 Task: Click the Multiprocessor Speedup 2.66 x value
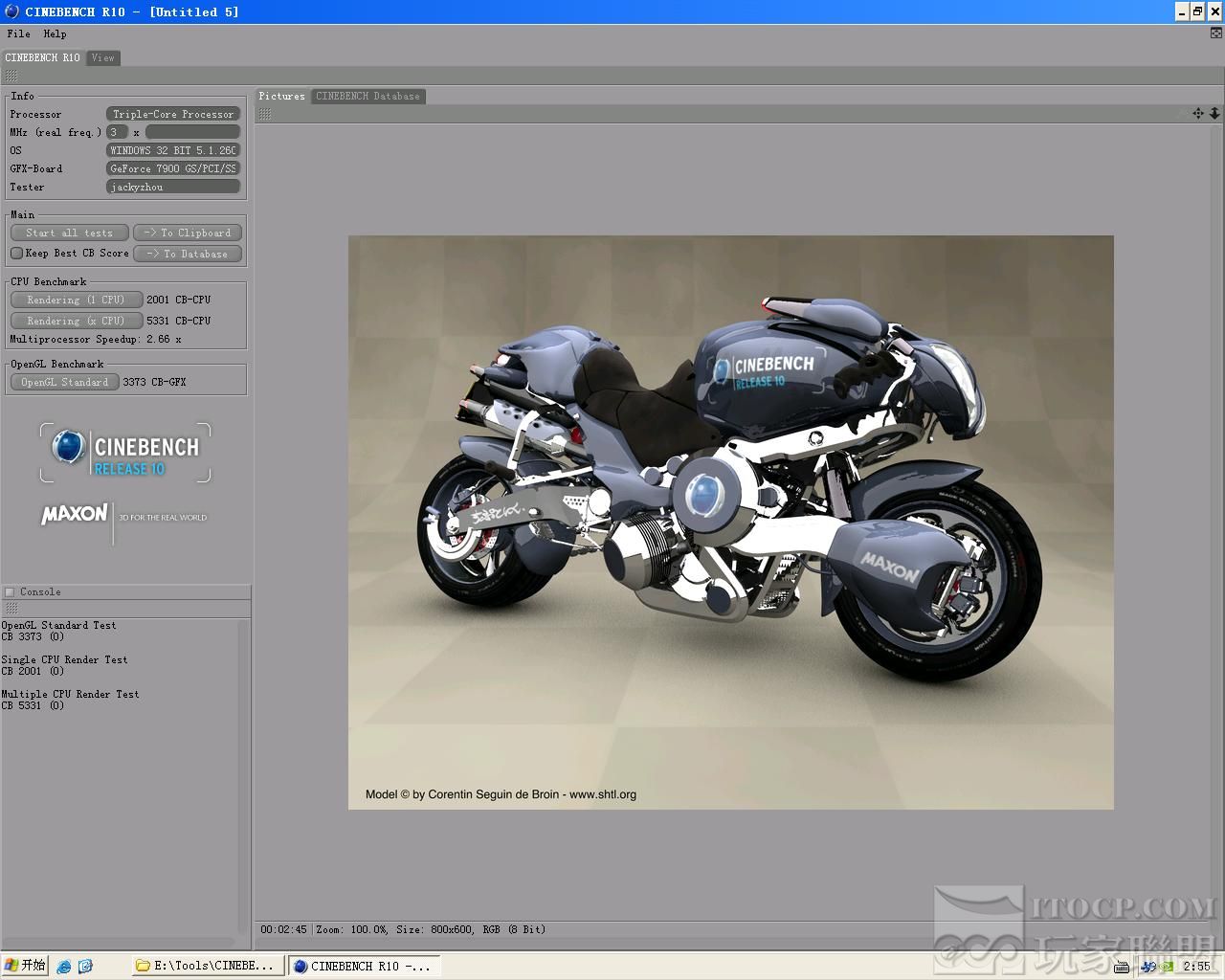(164, 340)
